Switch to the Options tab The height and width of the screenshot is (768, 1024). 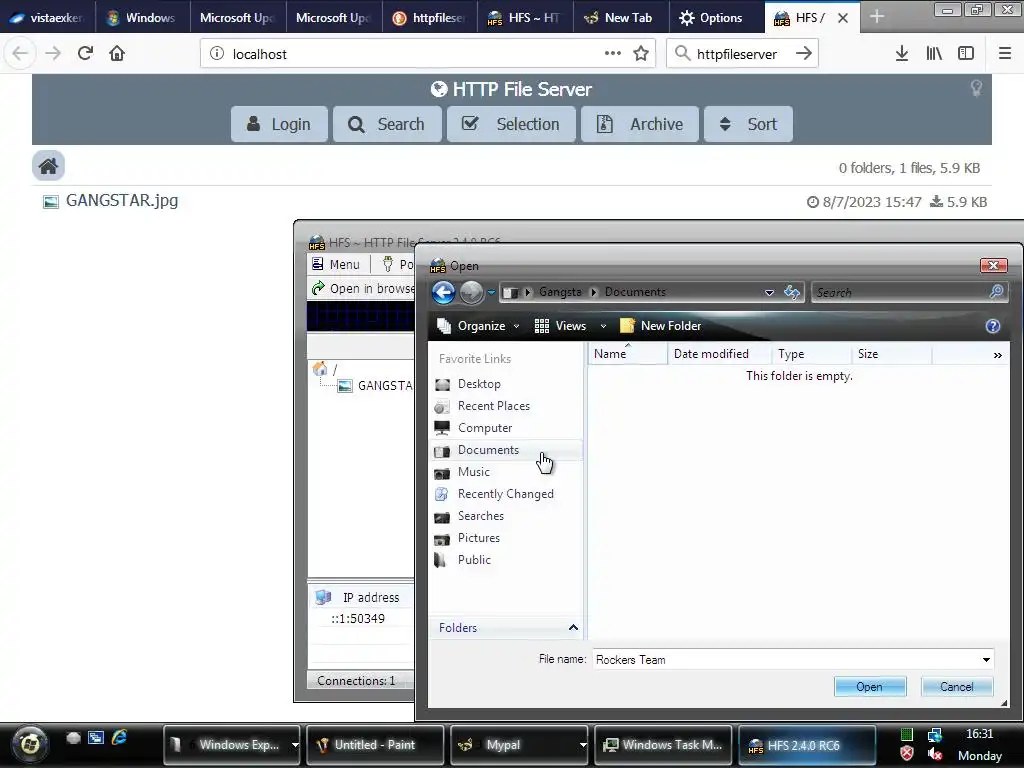pos(716,17)
